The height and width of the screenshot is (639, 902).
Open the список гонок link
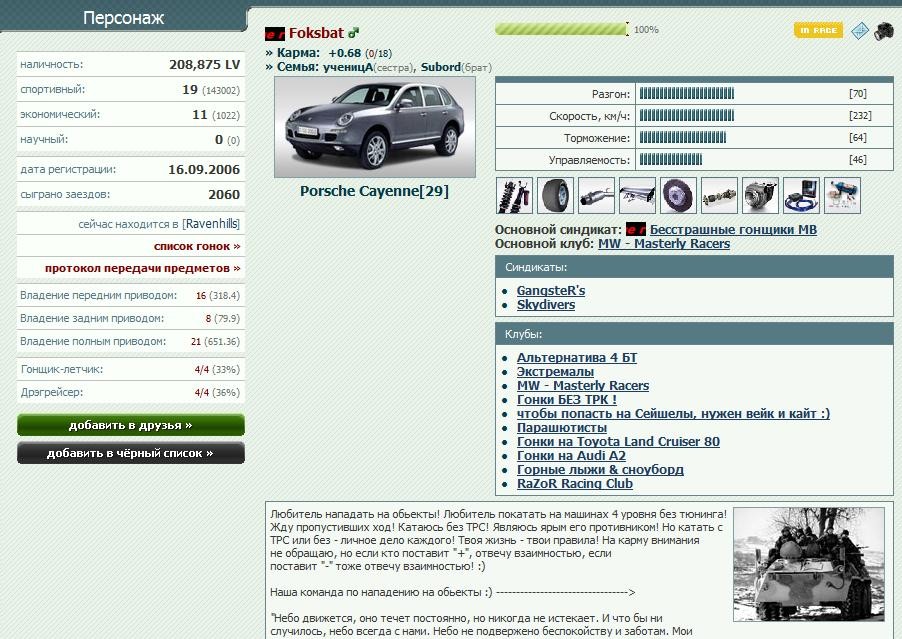pos(197,246)
